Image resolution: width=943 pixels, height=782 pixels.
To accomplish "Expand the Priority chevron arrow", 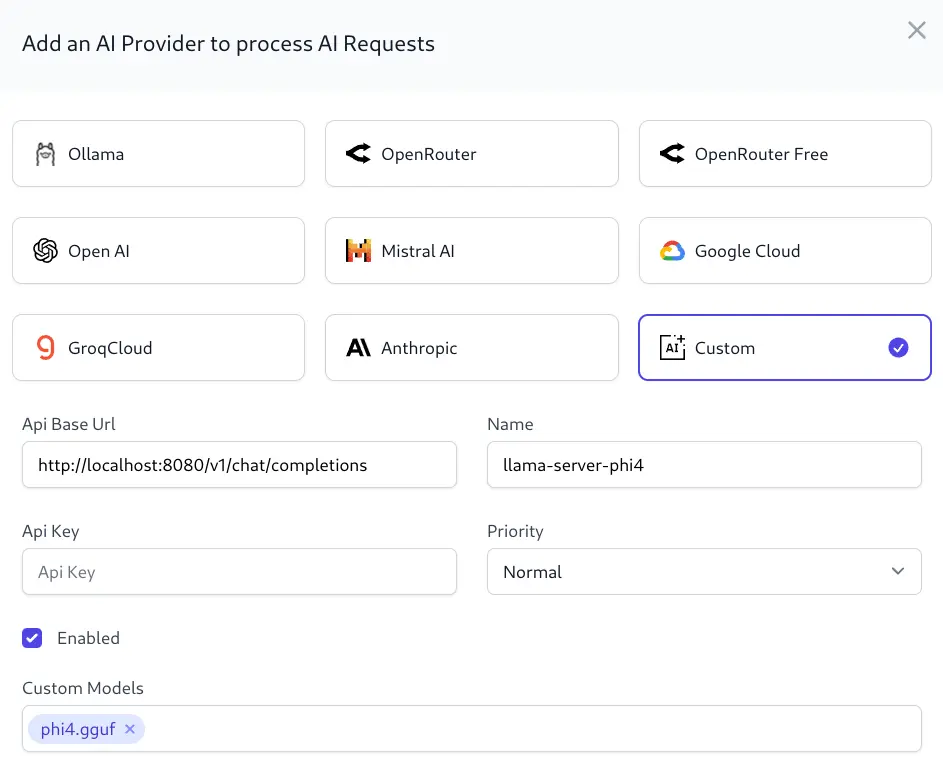I will tap(898, 571).
